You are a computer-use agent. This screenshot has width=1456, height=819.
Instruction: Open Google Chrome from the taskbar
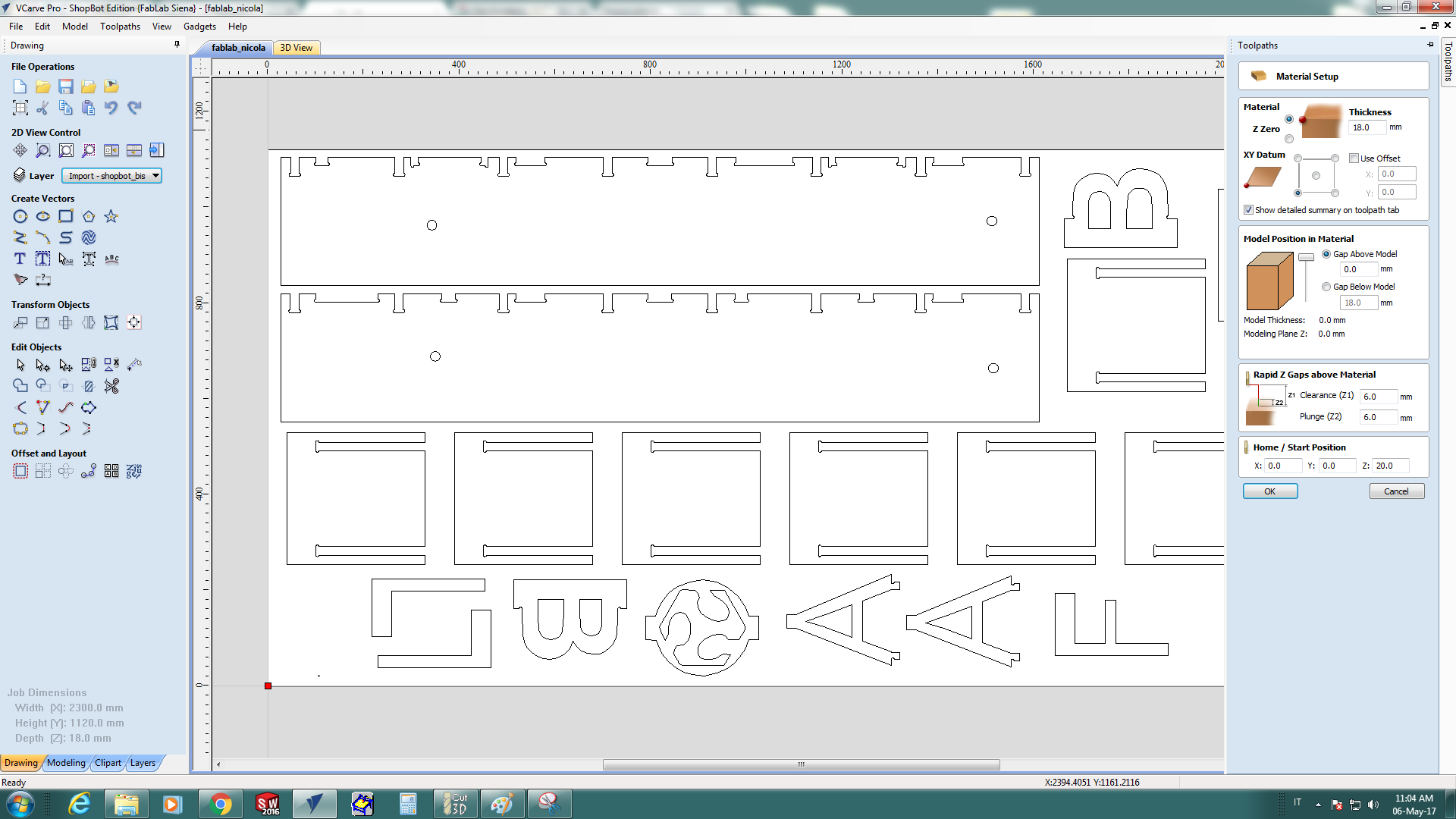click(x=220, y=804)
